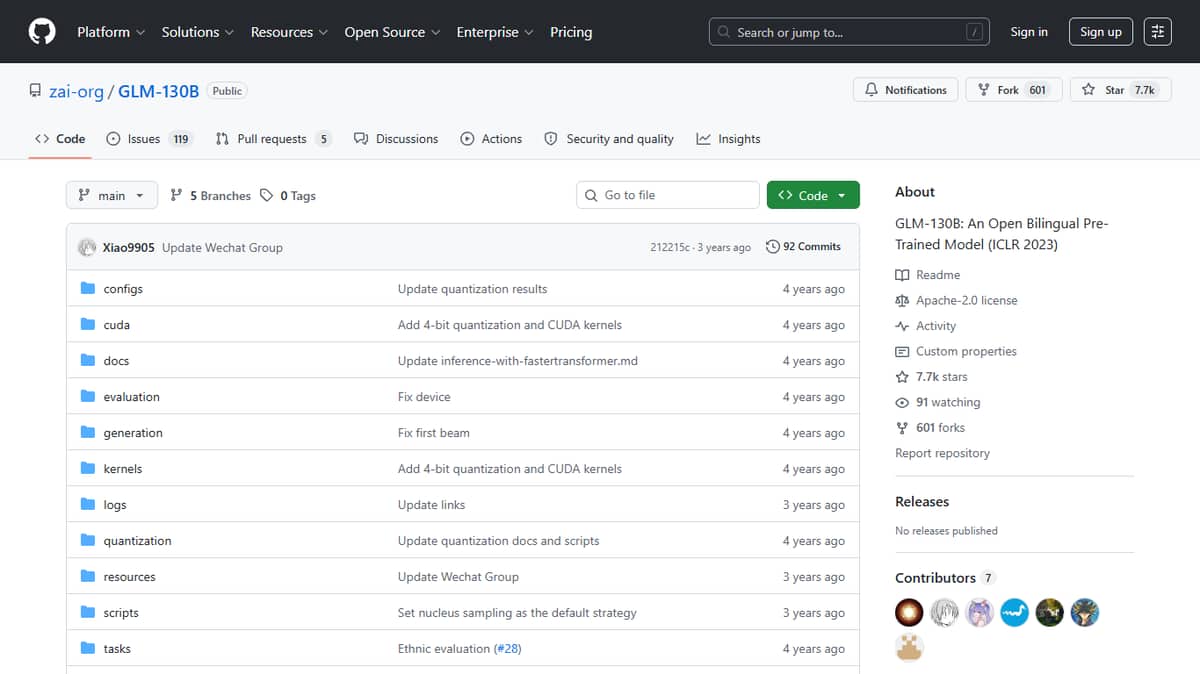Click the Activity pulse icon
This screenshot has width=1200, height=674.
902,326
